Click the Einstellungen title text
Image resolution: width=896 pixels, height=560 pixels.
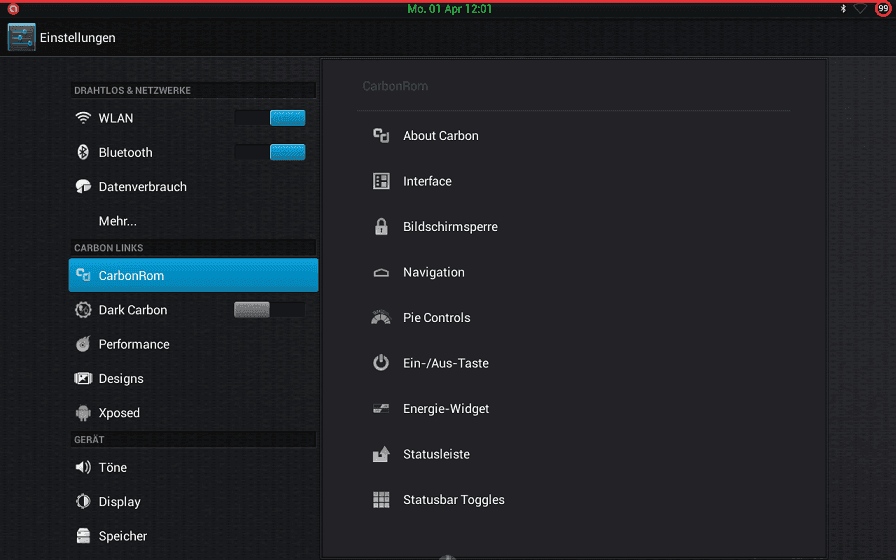tap(78, 38)
